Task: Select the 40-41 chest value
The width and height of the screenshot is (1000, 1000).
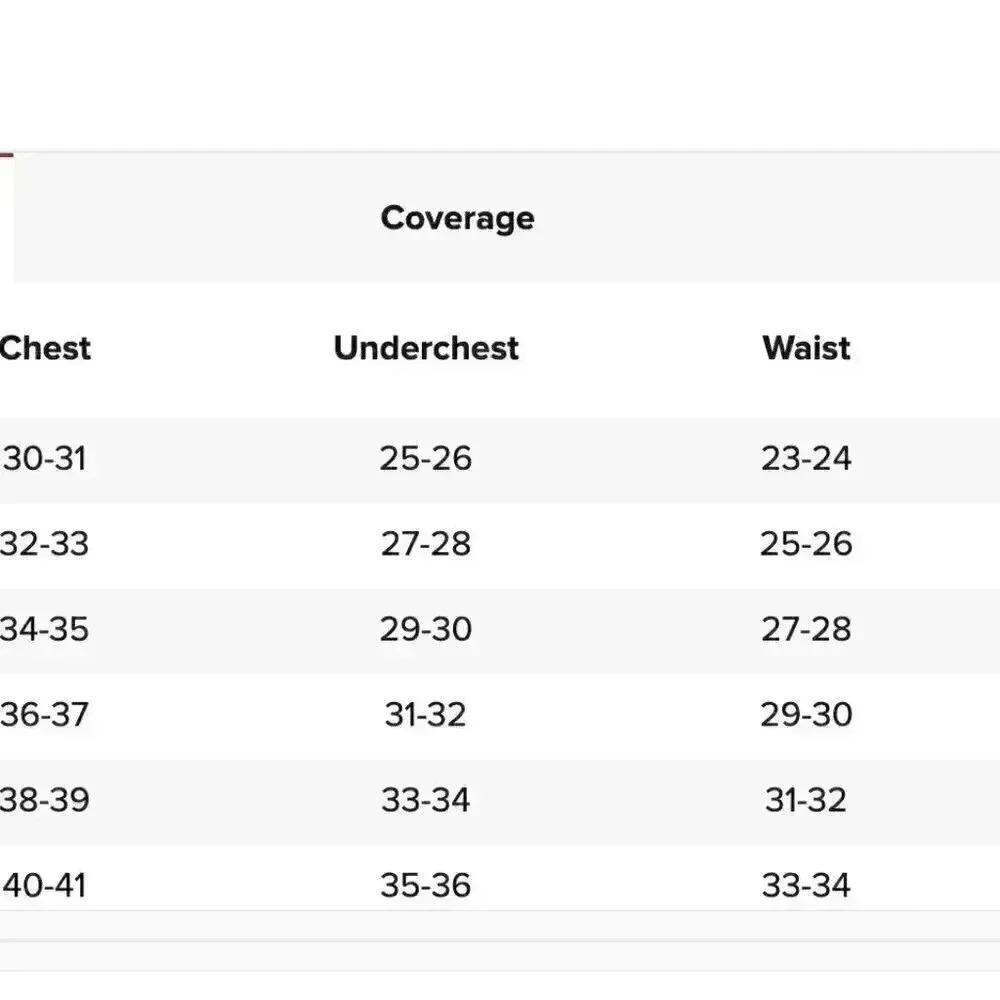Action: click(45, 886)
